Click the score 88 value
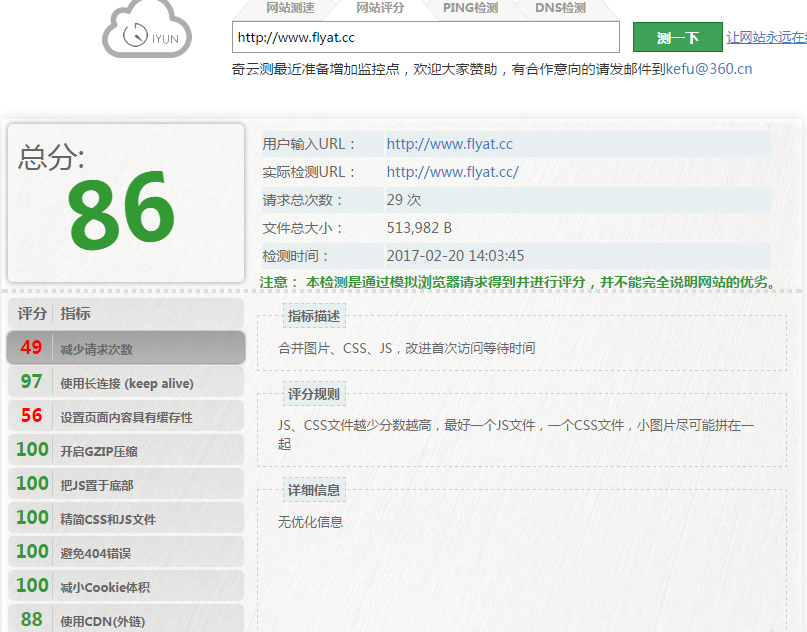Screen dimensions: 807x632 (31, 619)
